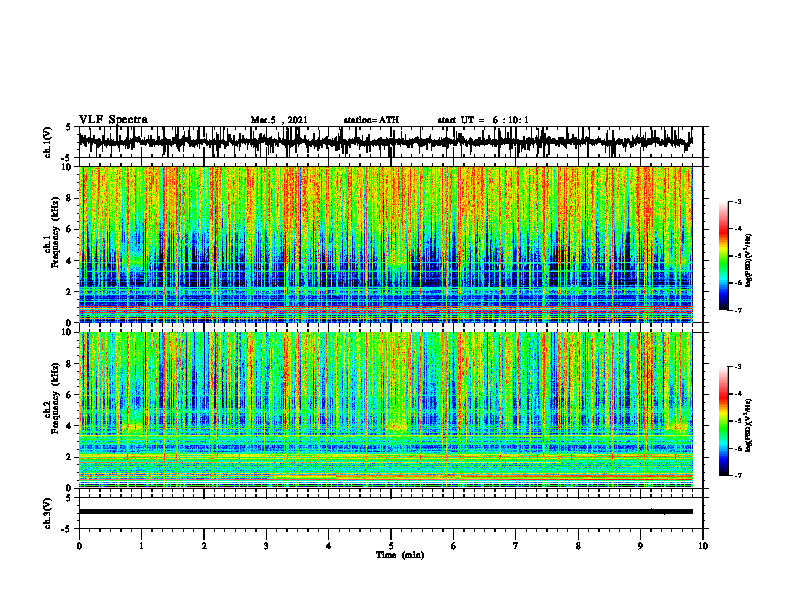Click the '-3' label on ch.1 color bar

[737, 201]
